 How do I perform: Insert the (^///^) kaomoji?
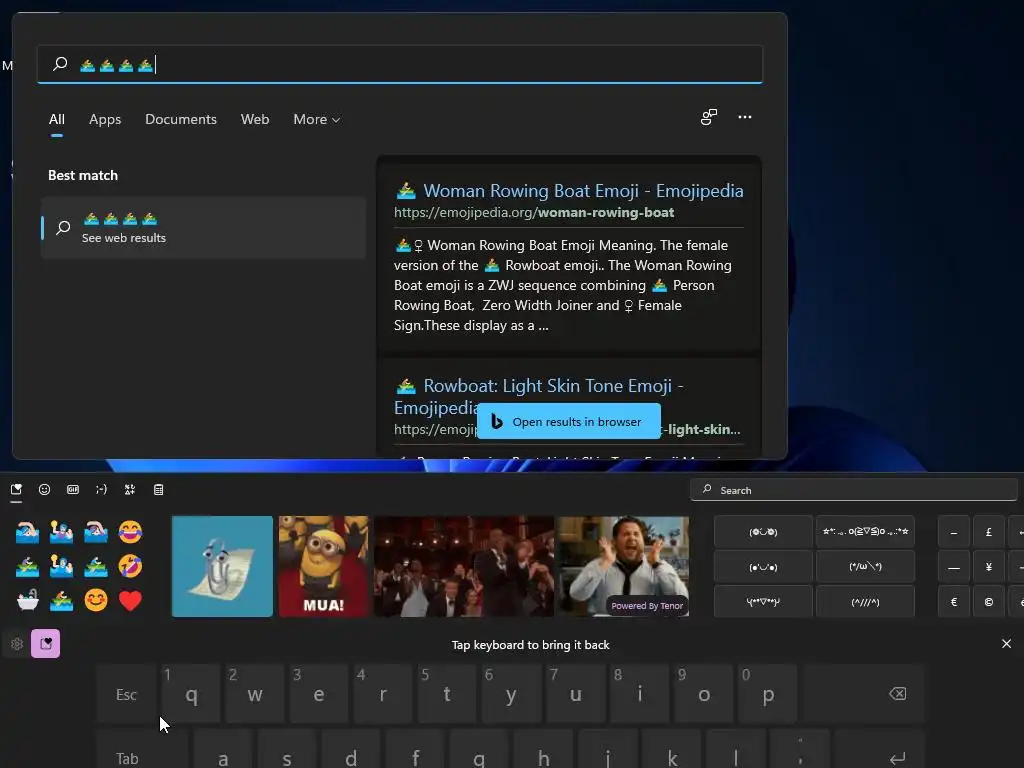click(x=865, y=601)
